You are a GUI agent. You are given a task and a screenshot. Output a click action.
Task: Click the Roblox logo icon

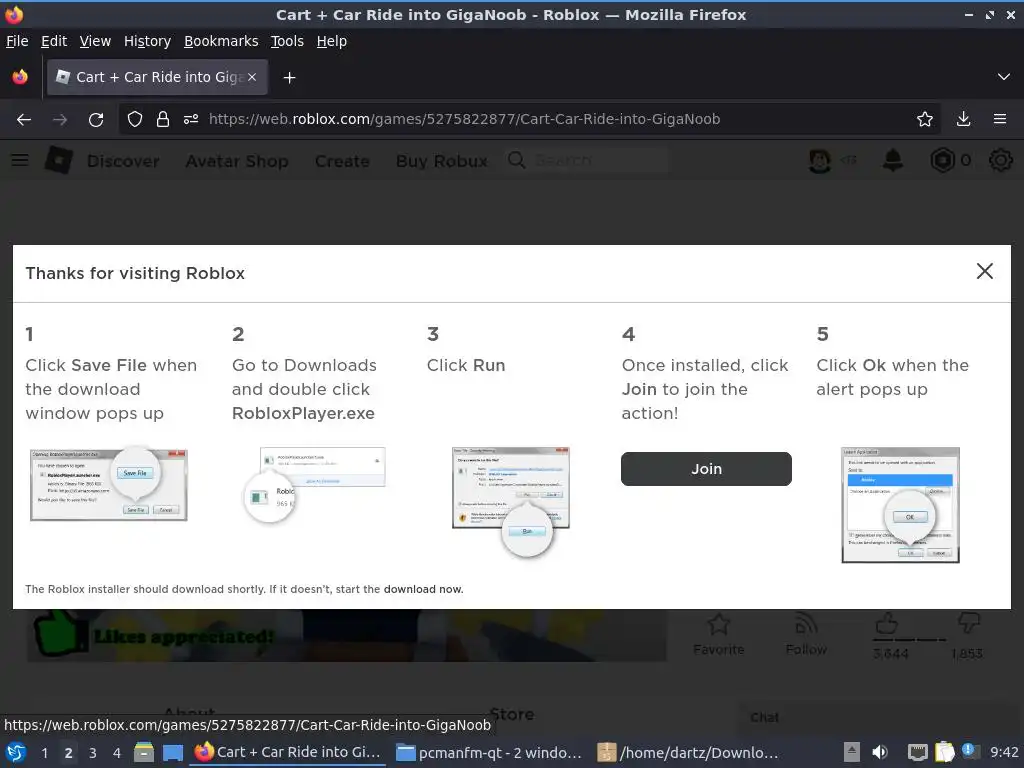click(59, 161)
